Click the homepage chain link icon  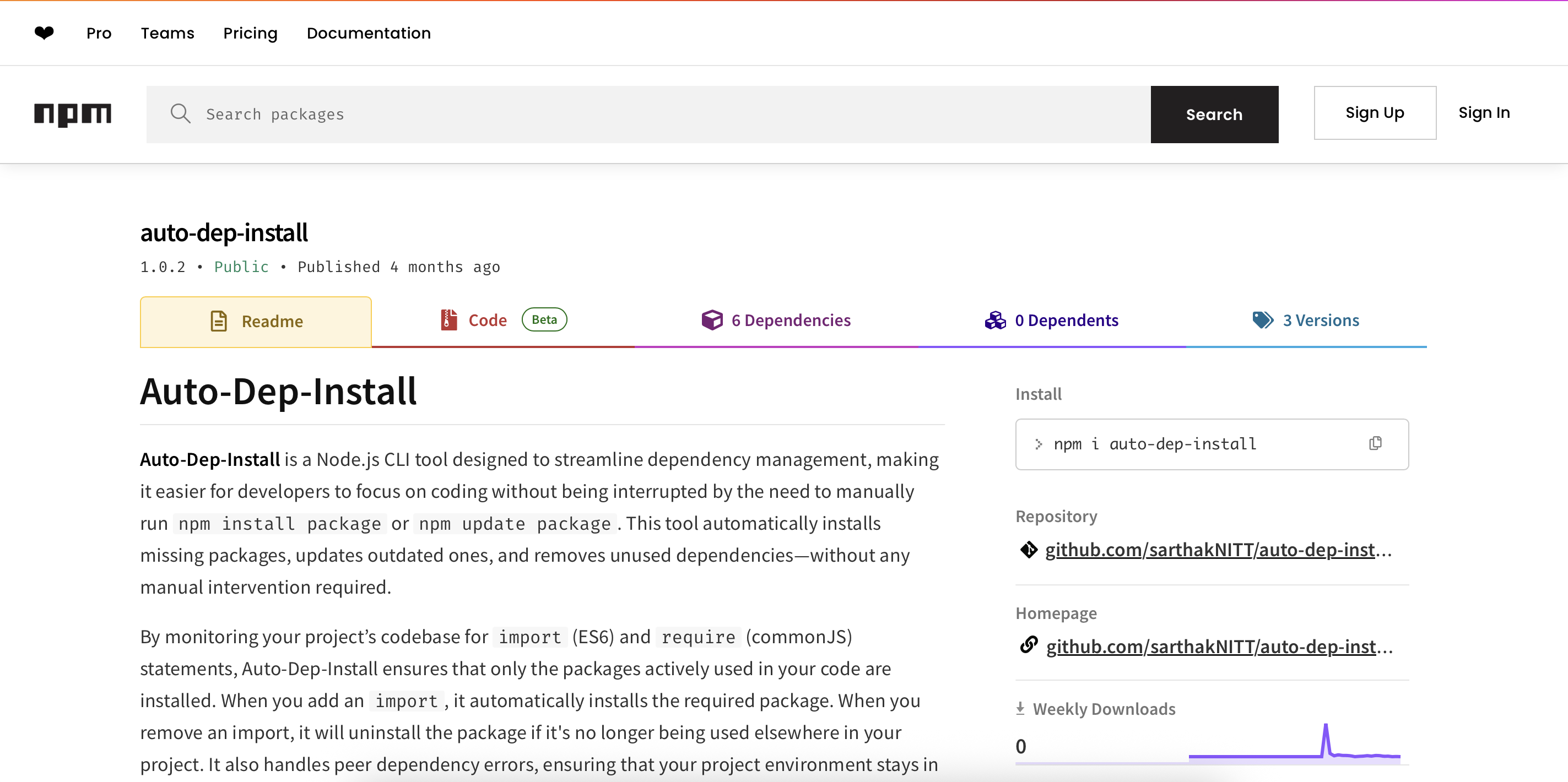tap(1029, 645)
